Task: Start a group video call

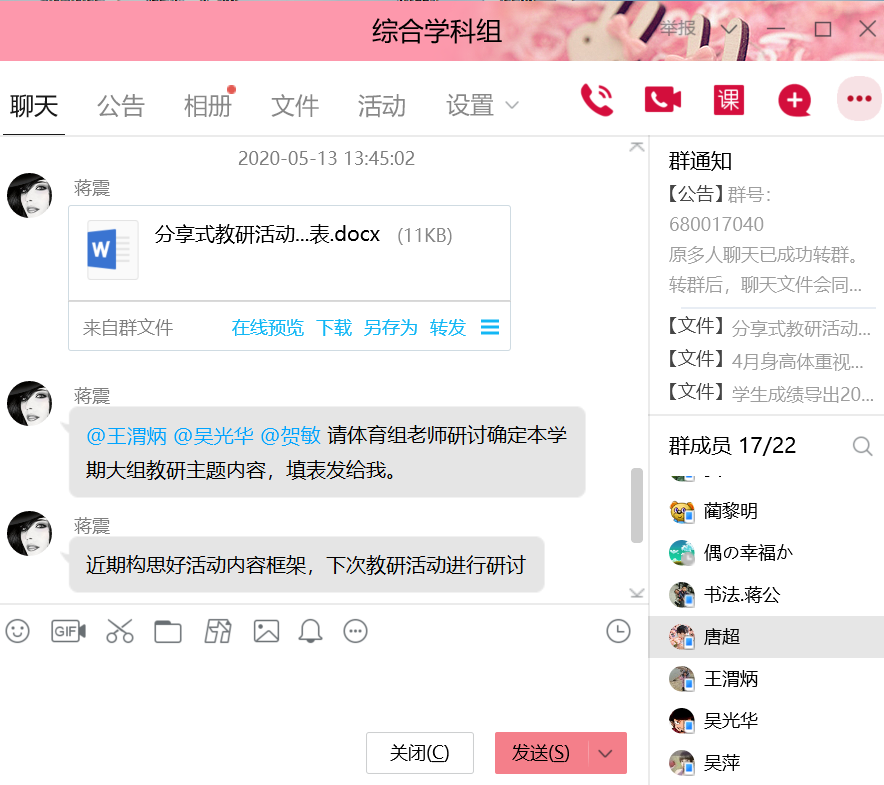Action: (662, 100)
